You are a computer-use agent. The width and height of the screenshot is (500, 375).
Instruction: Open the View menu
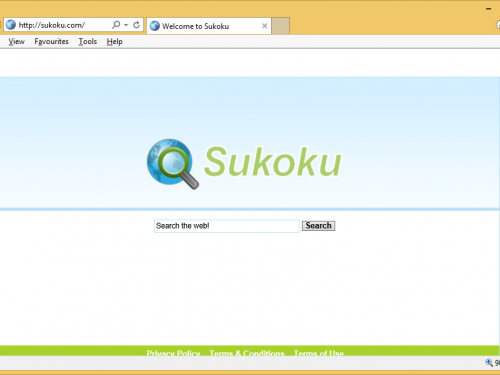tap(16, 42)
